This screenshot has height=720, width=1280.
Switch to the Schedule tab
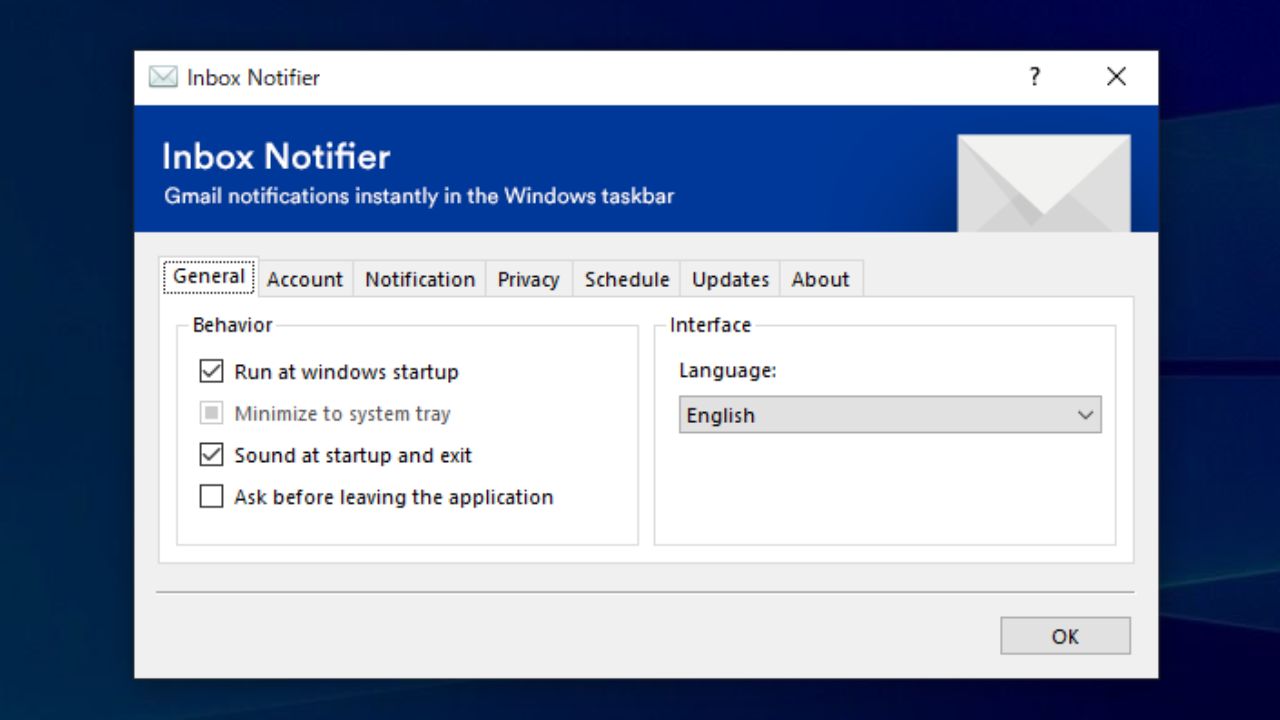627,279
